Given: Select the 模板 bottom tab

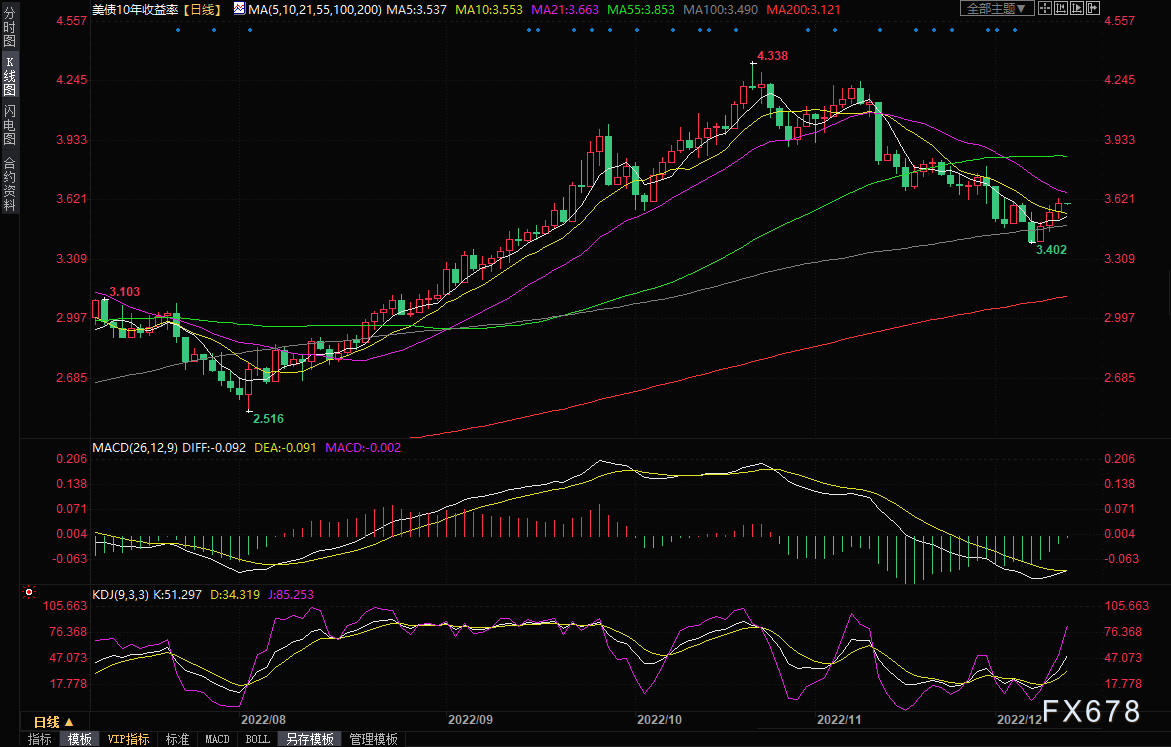Looking at the screenshot, I should pos(79,739).
